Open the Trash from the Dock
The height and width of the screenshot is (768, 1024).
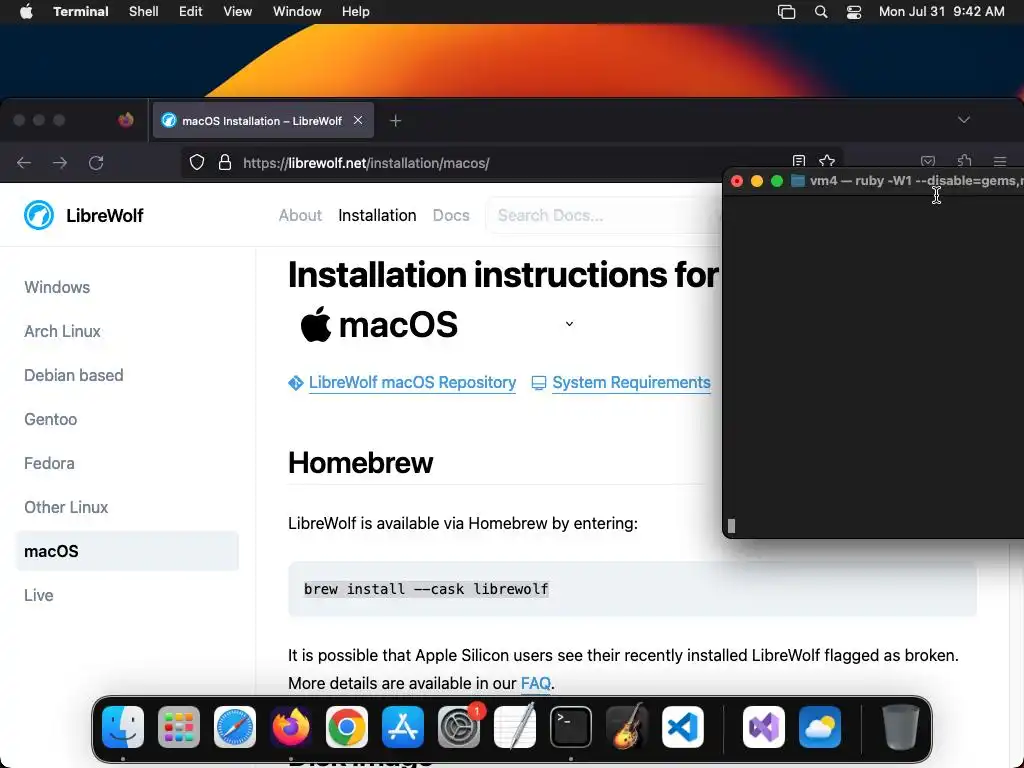point(901,727)
